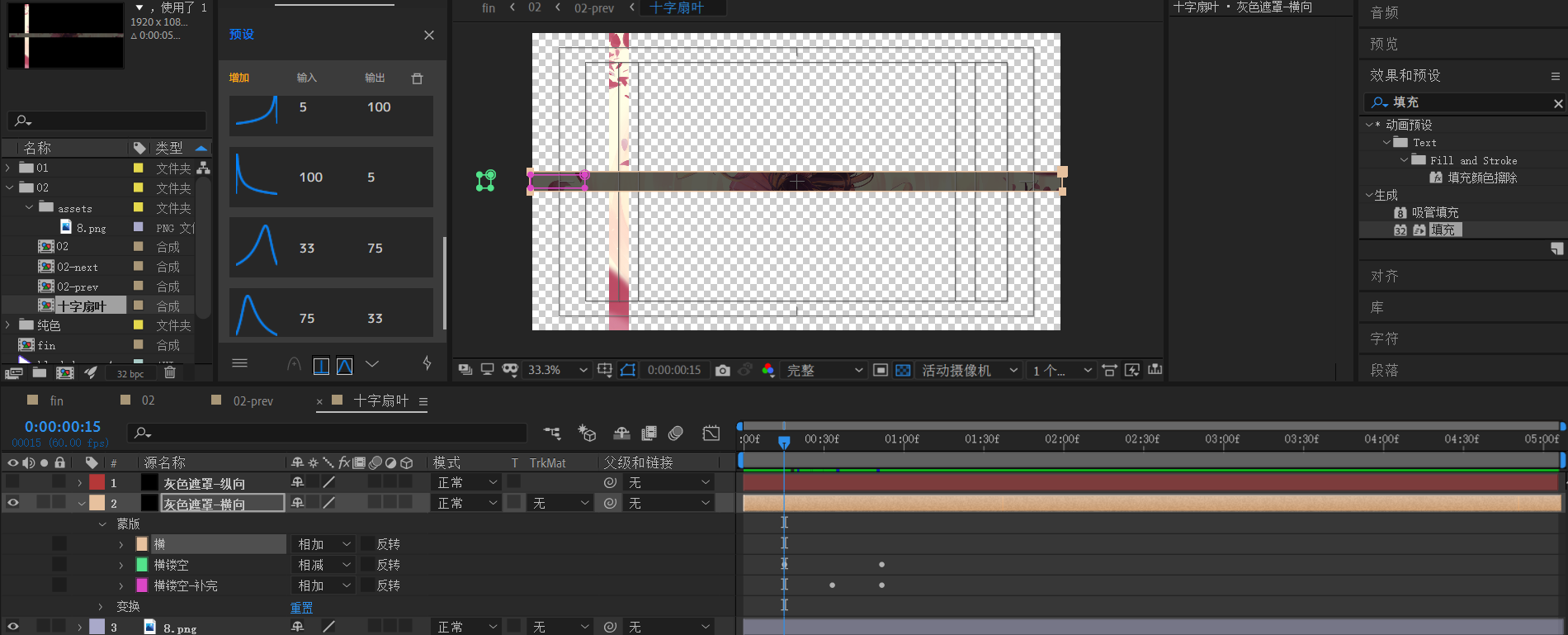Check 反转 for the 横镂空 mask
Screen dimensions: 1568x635
366,565
